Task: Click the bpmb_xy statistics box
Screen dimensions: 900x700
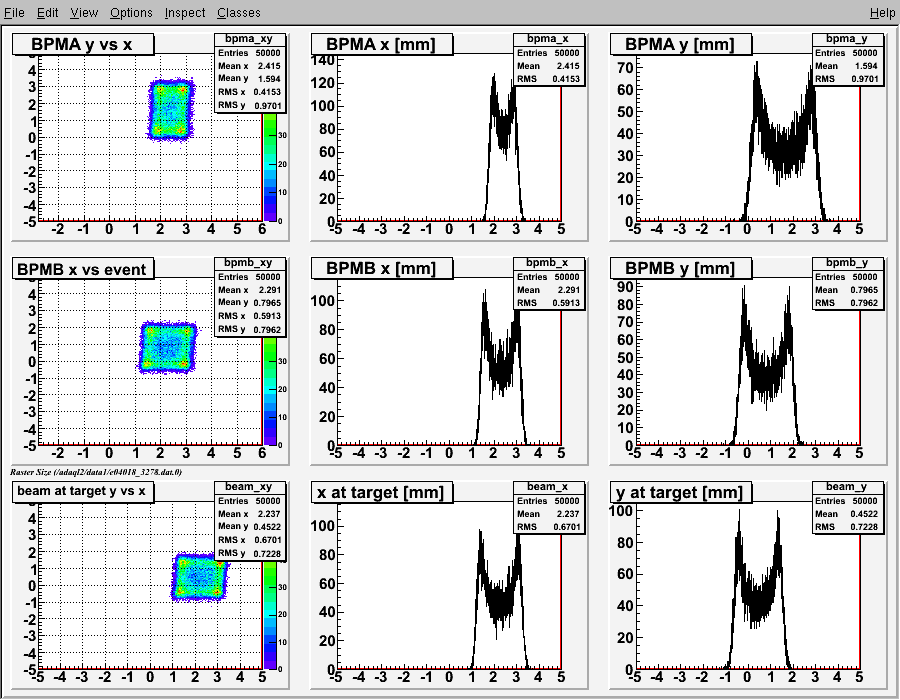Action: (250, 297)
